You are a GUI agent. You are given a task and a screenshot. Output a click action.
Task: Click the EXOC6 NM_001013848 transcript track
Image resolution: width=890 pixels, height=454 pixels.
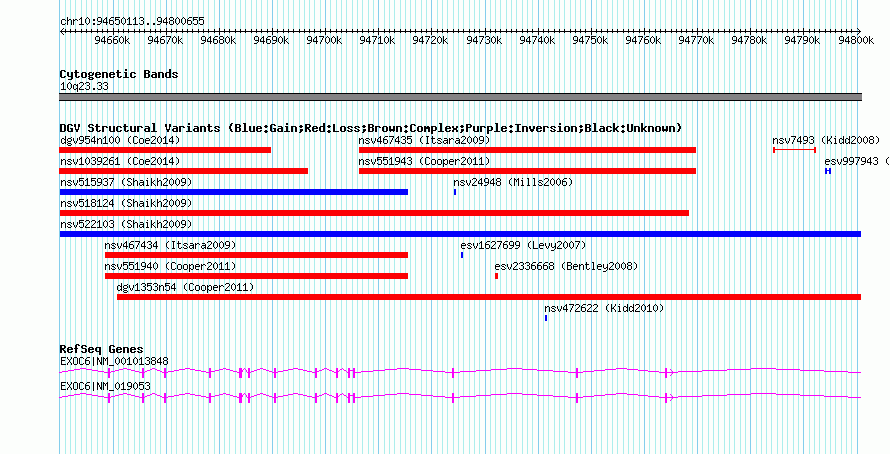(x=460, y=372)
